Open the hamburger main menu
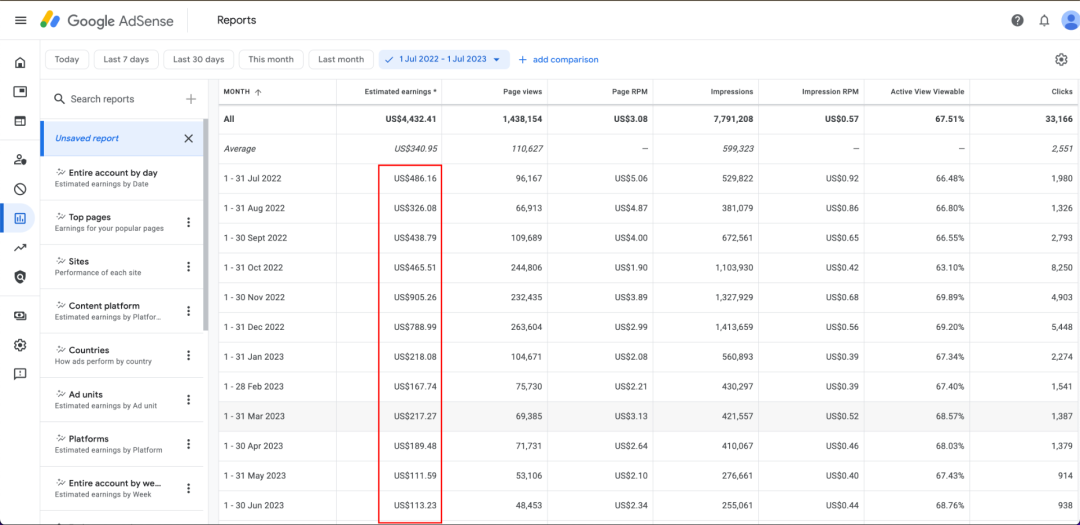This screenshot has width=1080, height=525. coord(20,20)
